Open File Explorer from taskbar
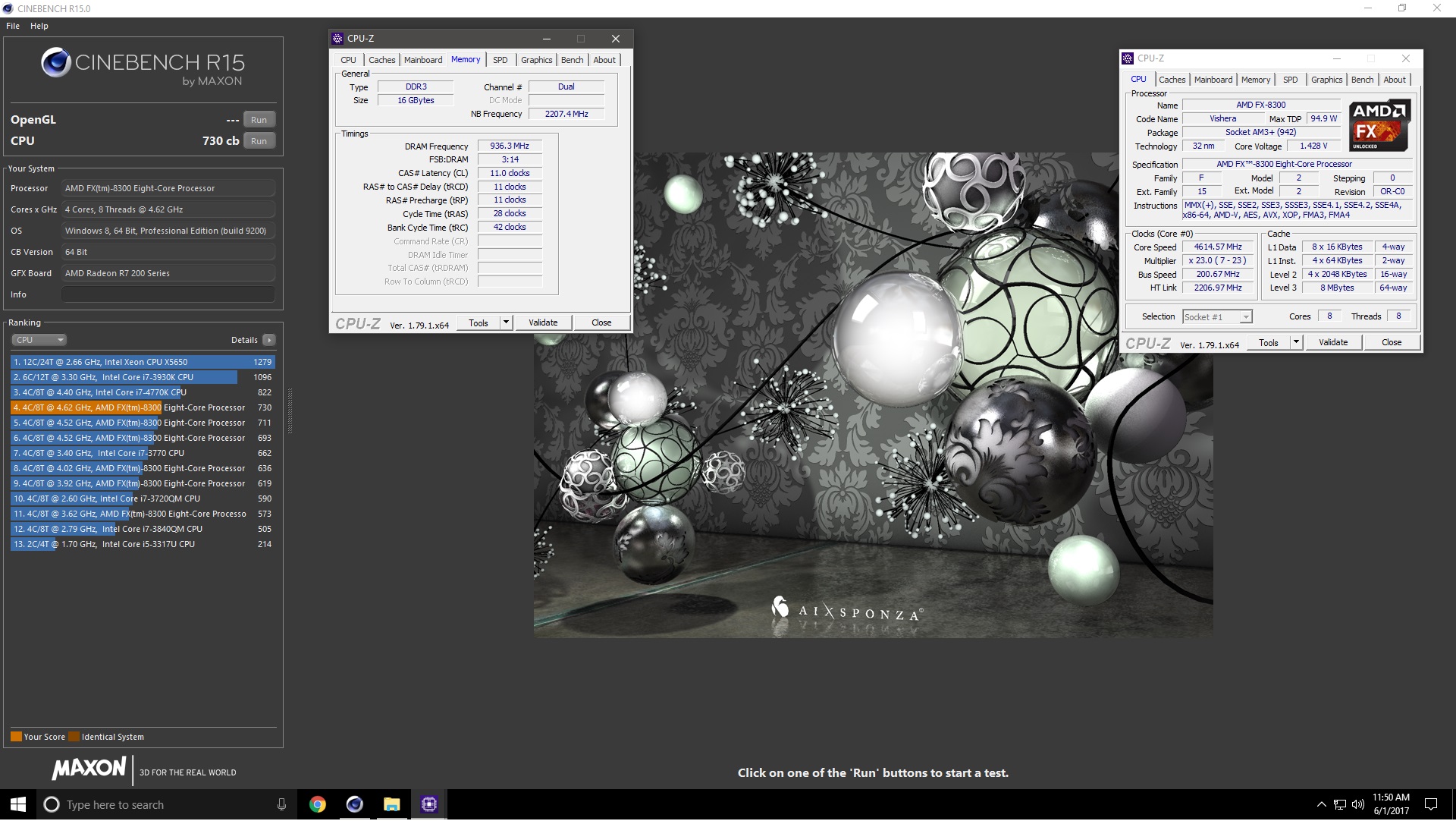Viewport: 1456px width, 821px height. pyautogui.click(x=391, y=804)
